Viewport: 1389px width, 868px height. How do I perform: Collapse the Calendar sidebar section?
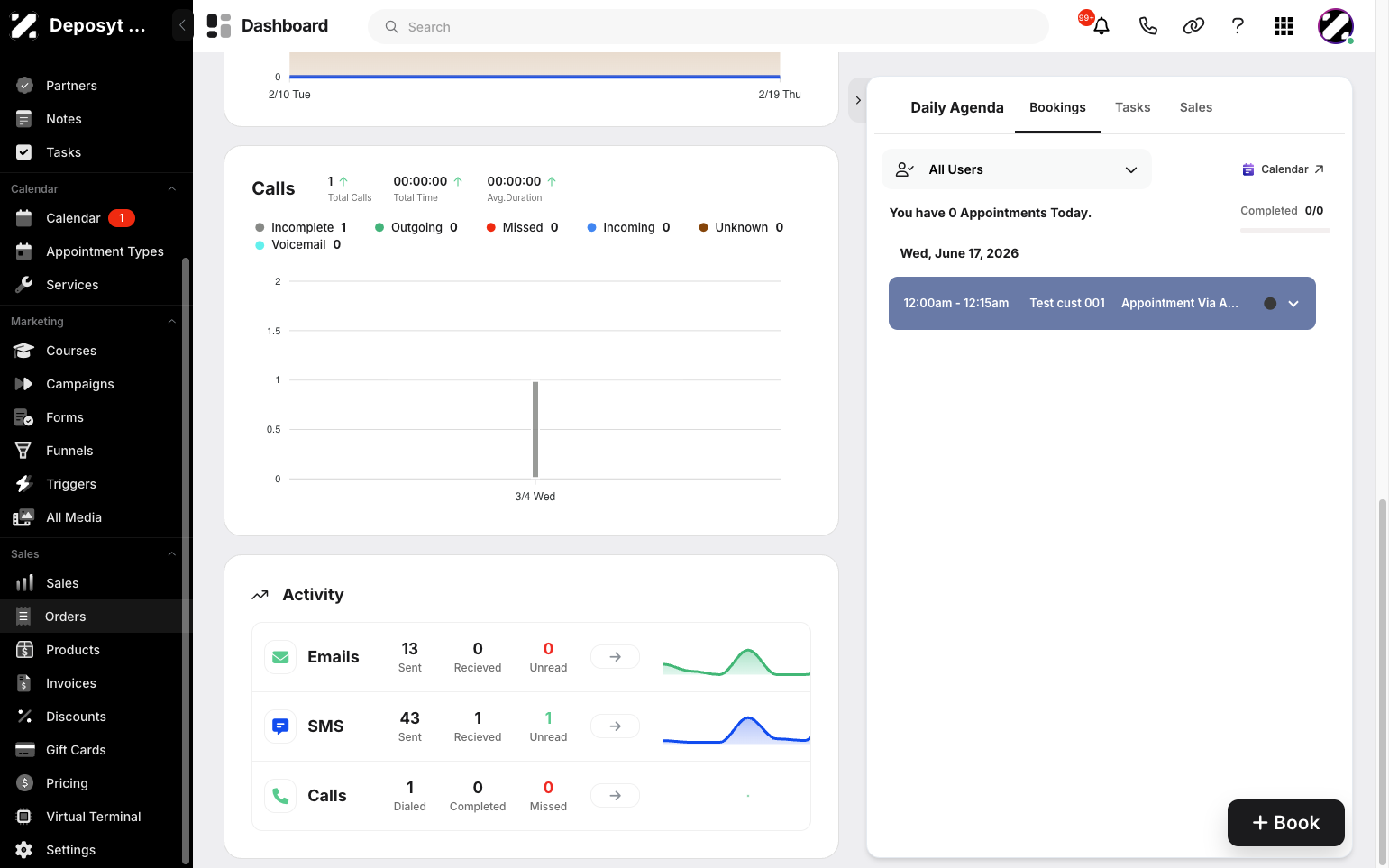(172, 189)
